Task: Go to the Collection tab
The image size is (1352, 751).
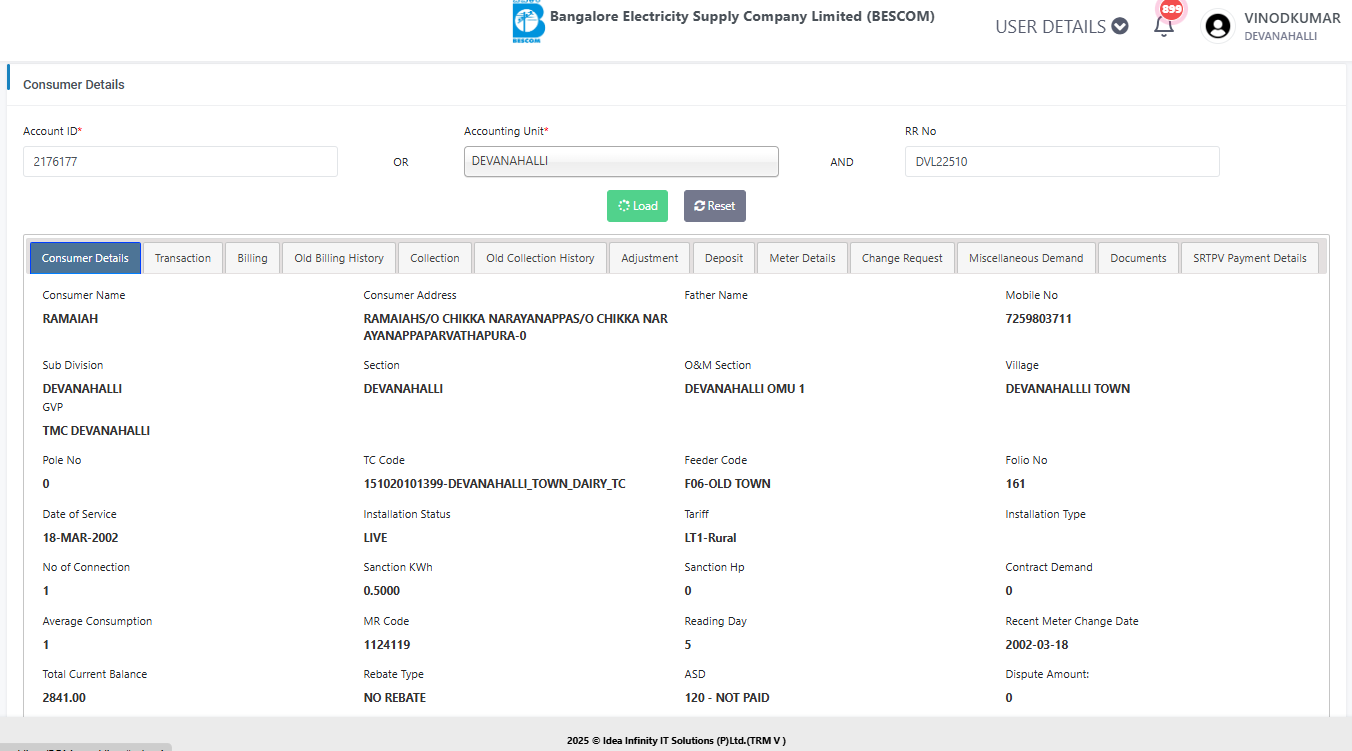Action: pos(435,258)
